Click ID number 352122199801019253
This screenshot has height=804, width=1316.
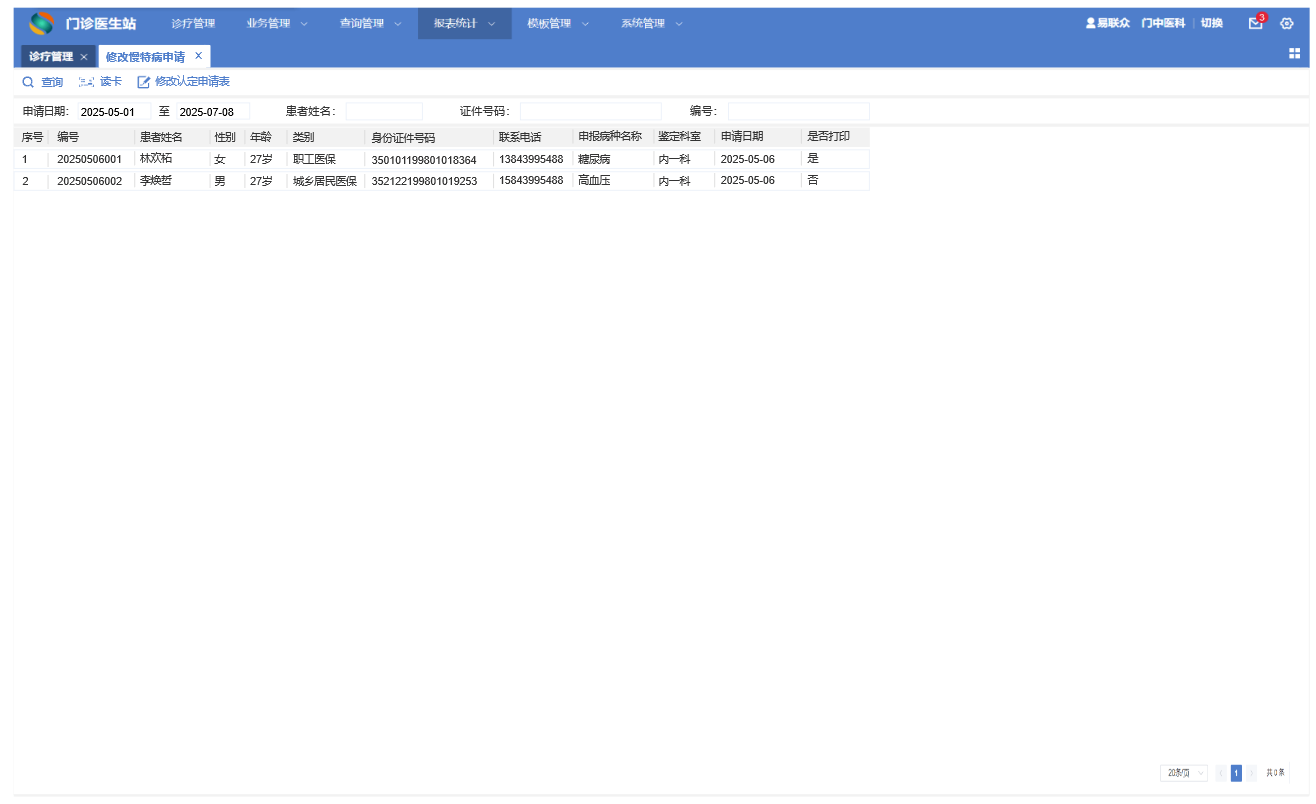click(x=424, y=182)
